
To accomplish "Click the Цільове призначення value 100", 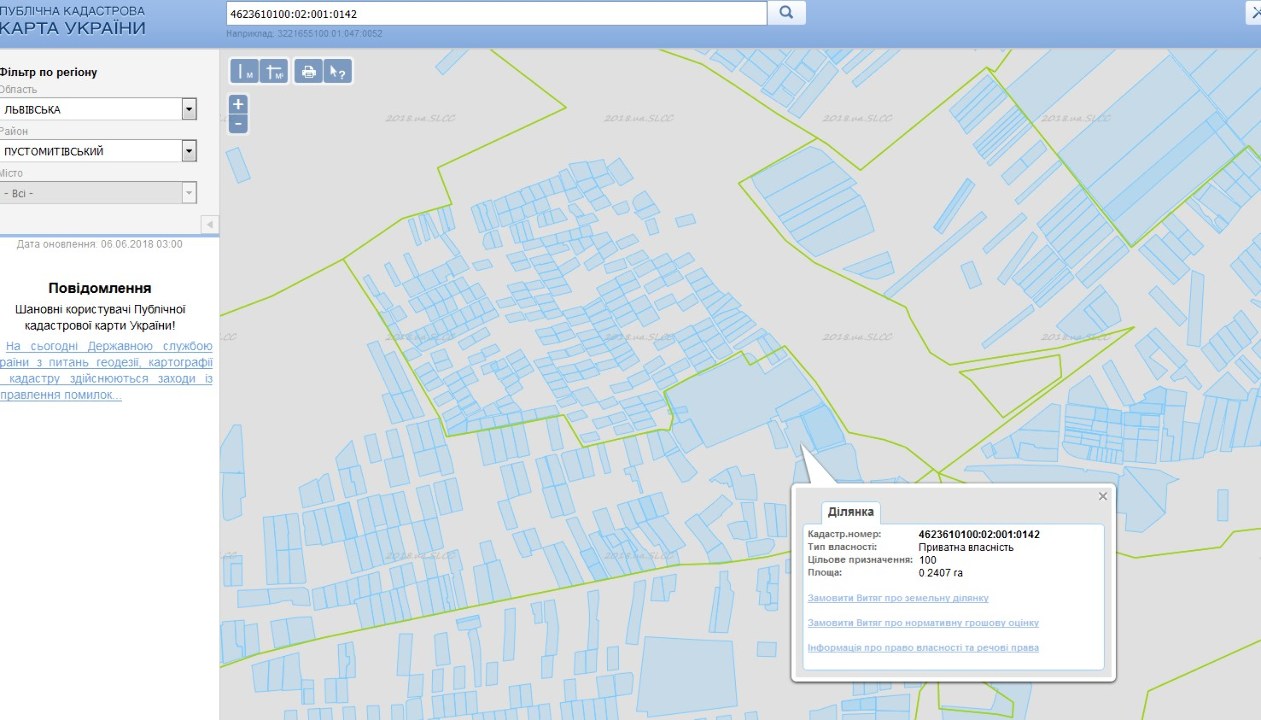I will (x=927, y=560).
